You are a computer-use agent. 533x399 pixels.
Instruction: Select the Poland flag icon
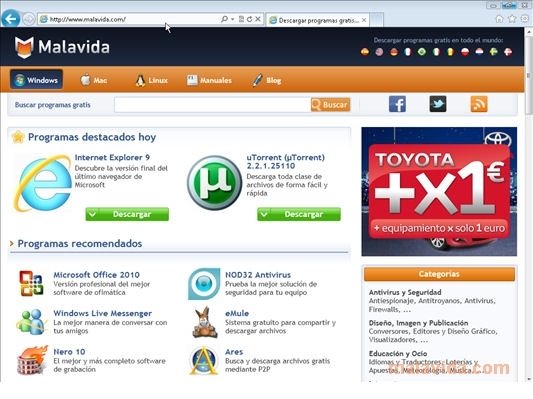(x=465, y=52)
